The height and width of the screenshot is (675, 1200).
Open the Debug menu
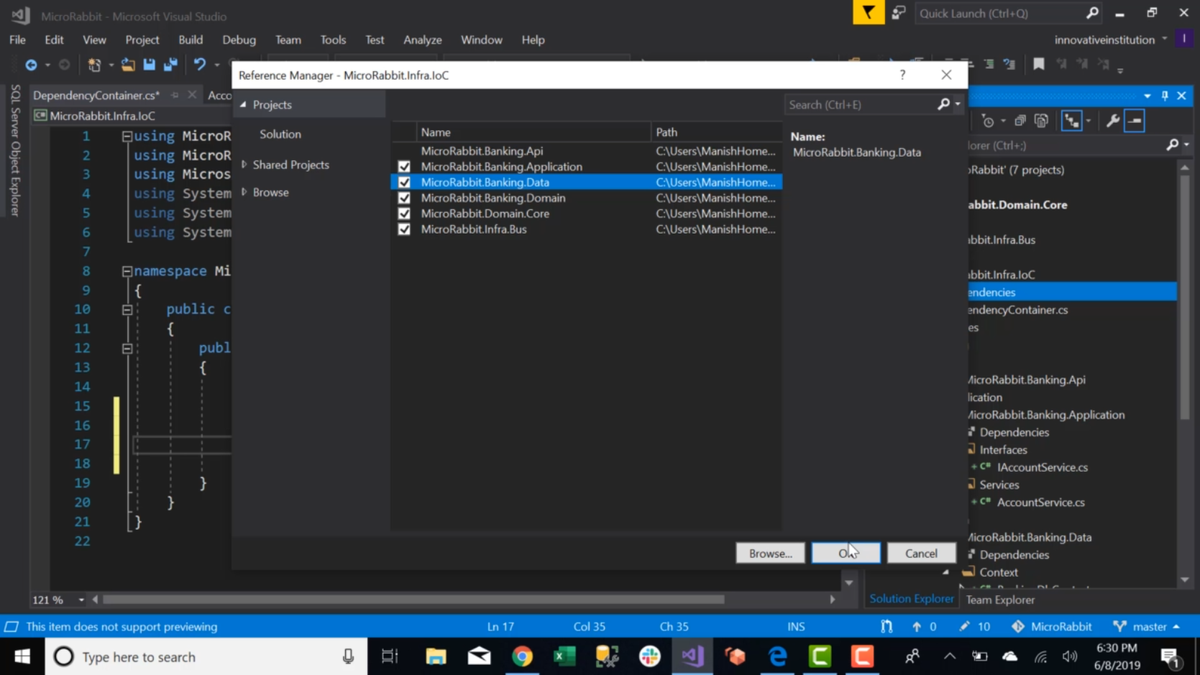tap(239, 40)
